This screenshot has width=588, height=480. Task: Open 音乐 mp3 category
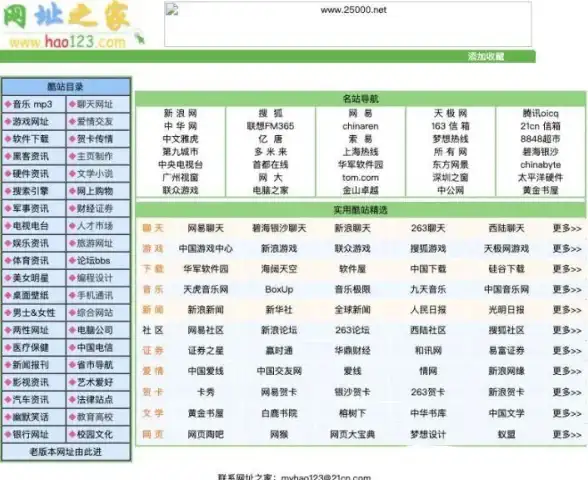pyautogui.click(x=33, y=104)
